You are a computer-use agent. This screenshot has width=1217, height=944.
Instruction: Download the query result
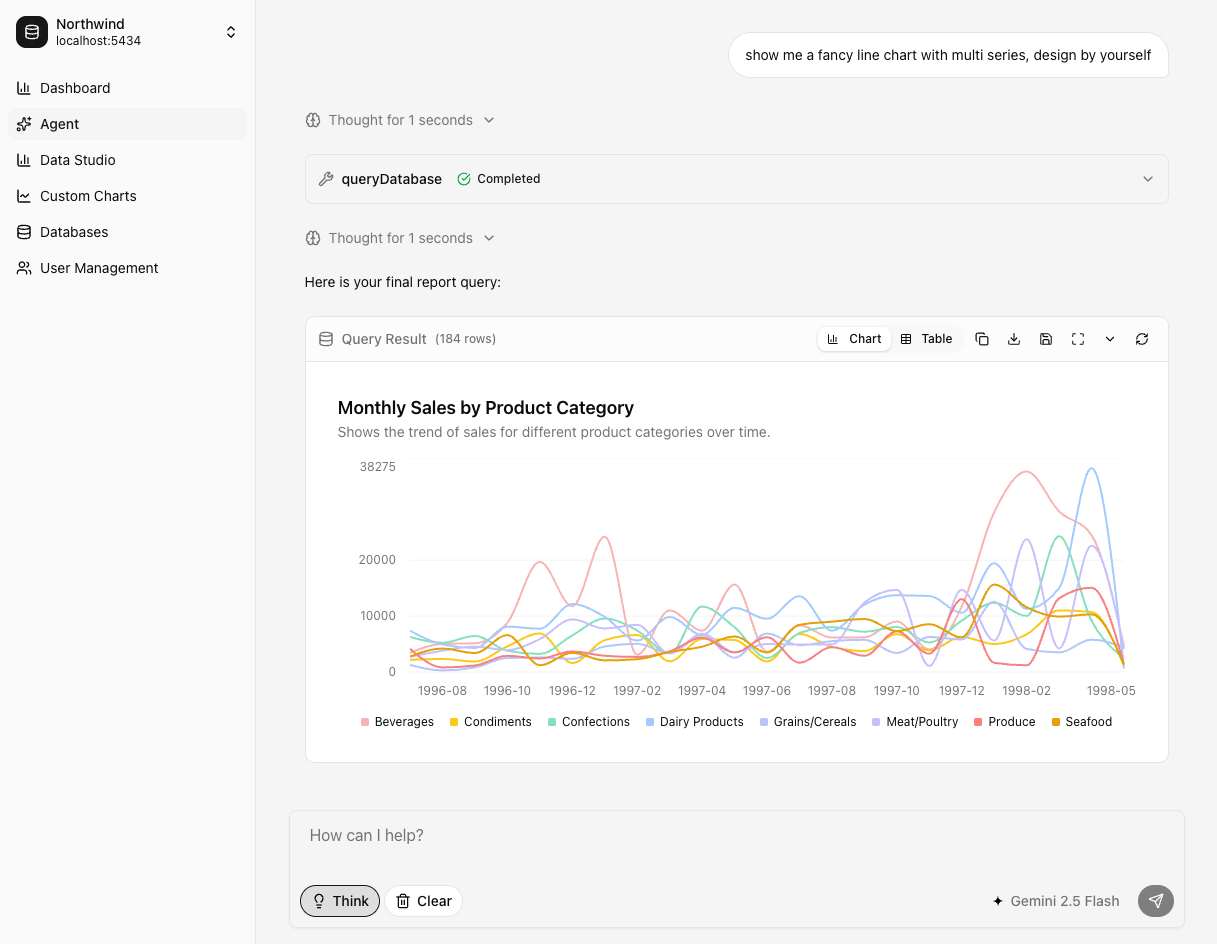tap(1014, 339)
